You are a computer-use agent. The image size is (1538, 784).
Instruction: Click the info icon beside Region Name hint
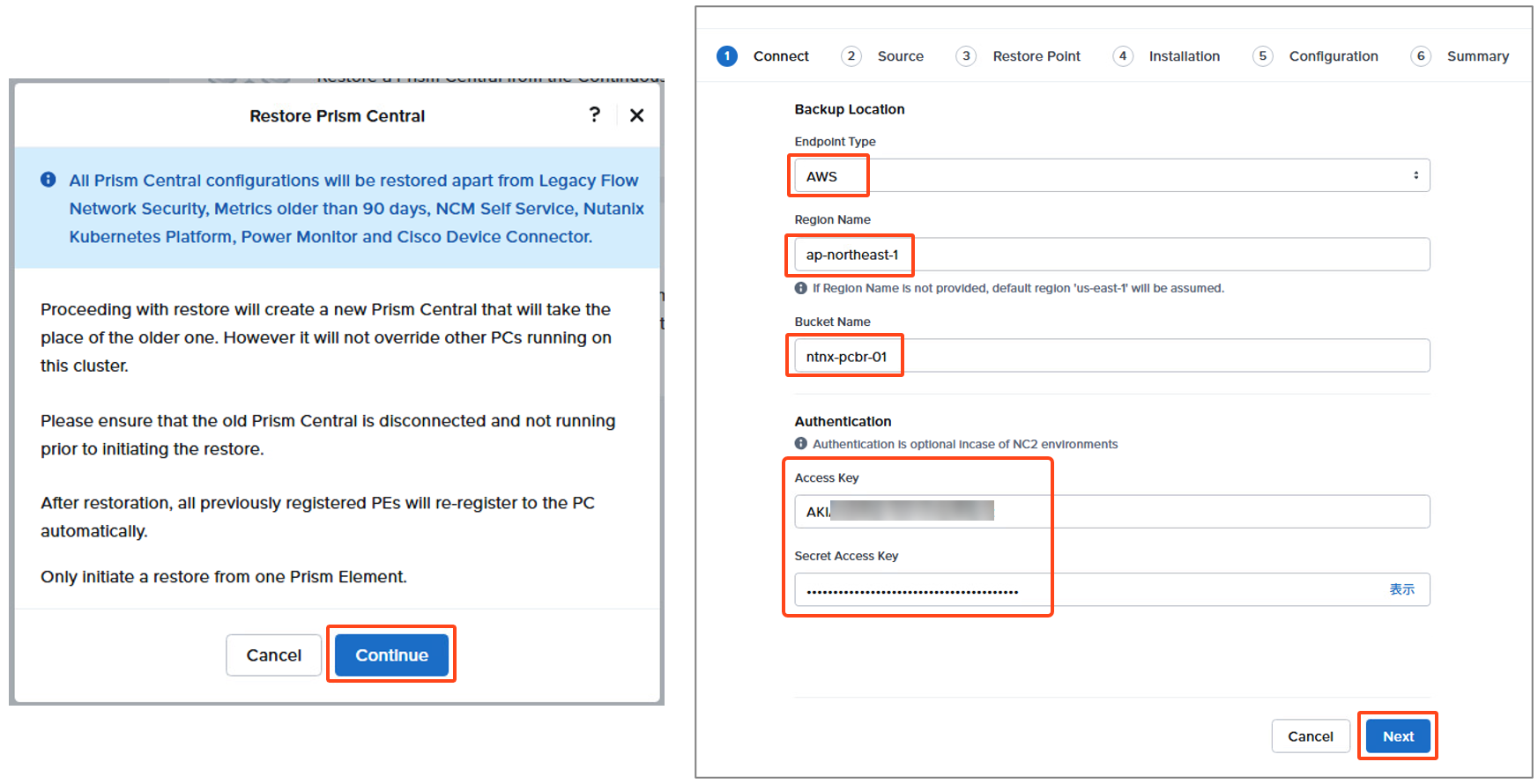[801, 288]
